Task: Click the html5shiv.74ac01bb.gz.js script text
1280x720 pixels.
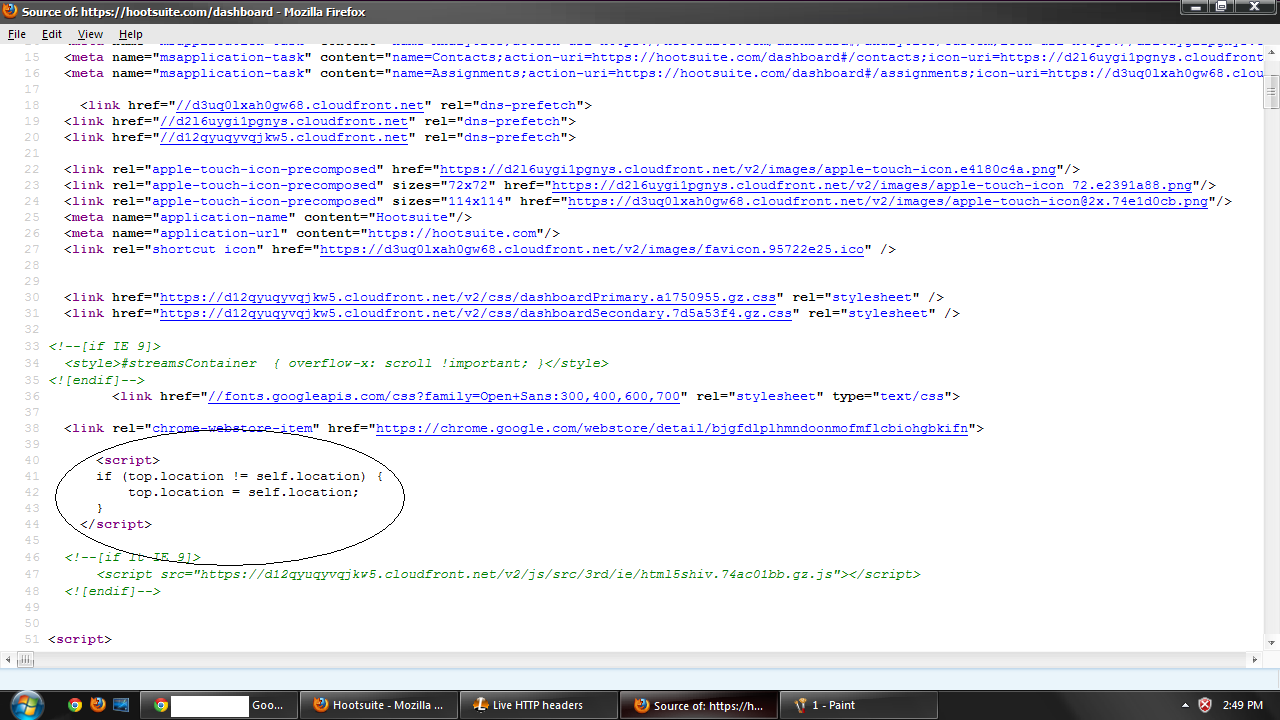Action: click(x=508, y=574)
